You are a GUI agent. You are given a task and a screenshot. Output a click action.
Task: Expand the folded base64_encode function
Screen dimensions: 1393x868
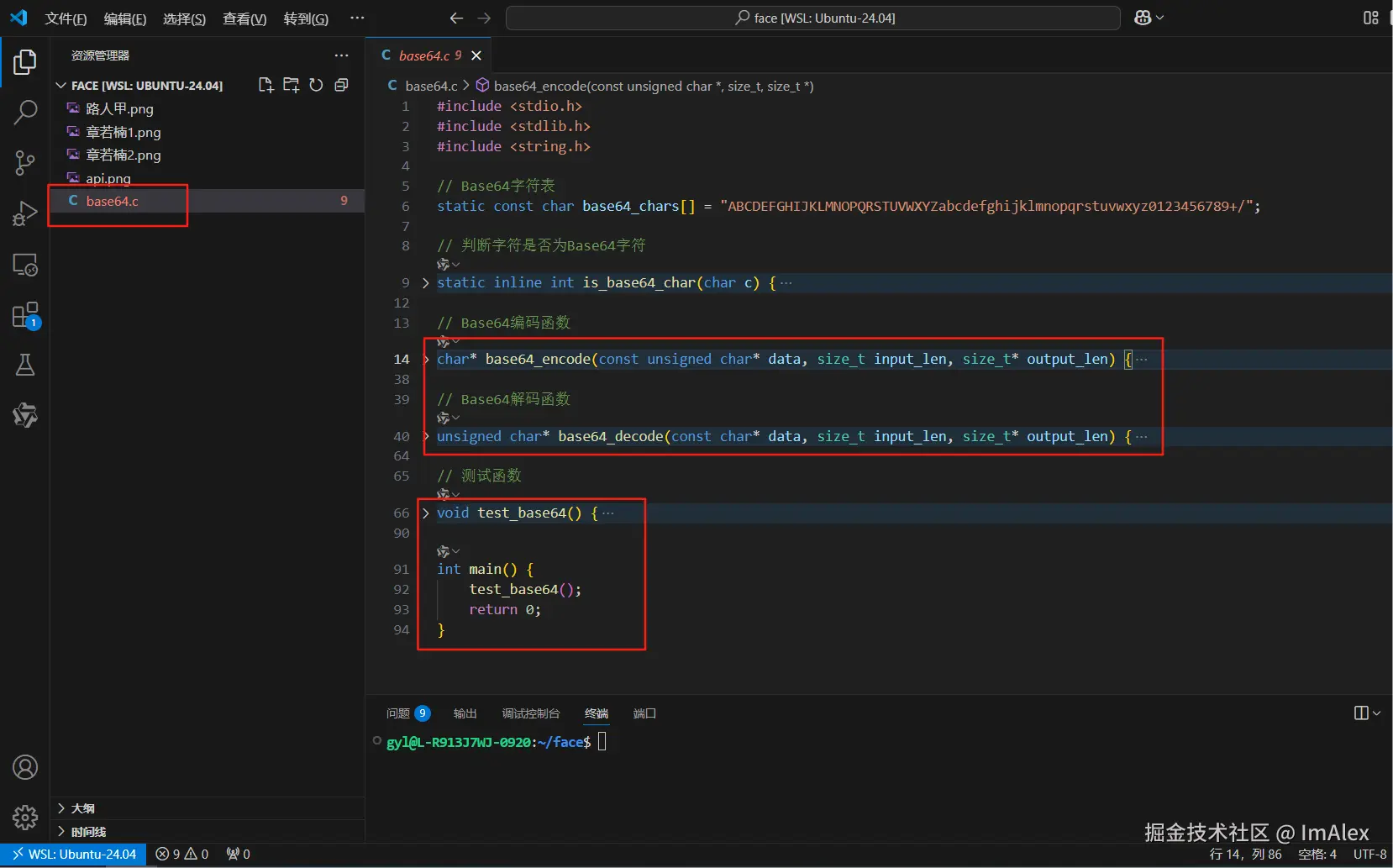(426, 360)
